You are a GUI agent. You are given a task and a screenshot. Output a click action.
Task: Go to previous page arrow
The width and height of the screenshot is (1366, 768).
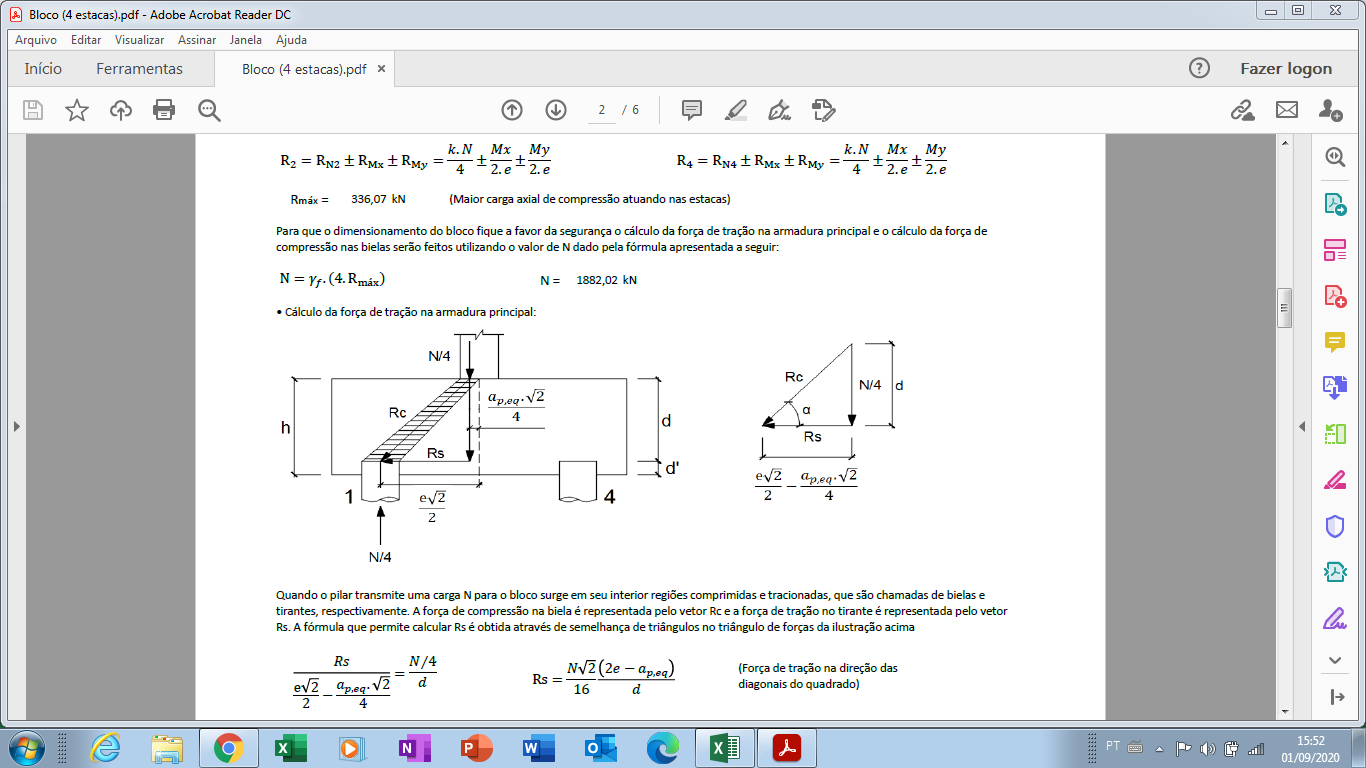coord(512,110)
